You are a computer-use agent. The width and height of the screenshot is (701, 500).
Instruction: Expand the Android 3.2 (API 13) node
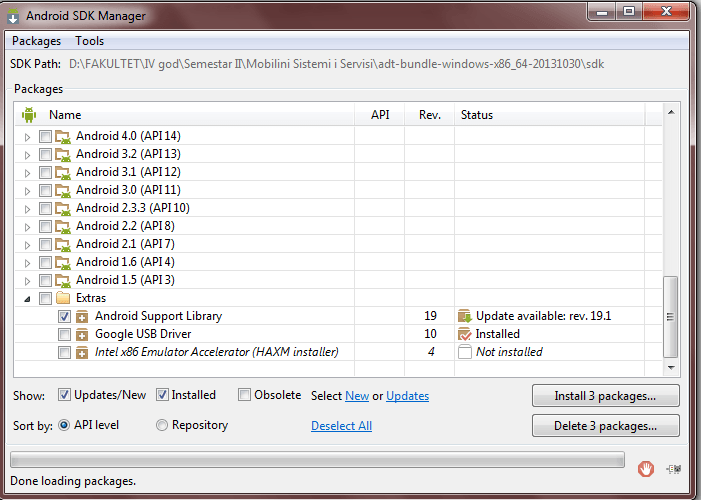(x=27, y=155)
